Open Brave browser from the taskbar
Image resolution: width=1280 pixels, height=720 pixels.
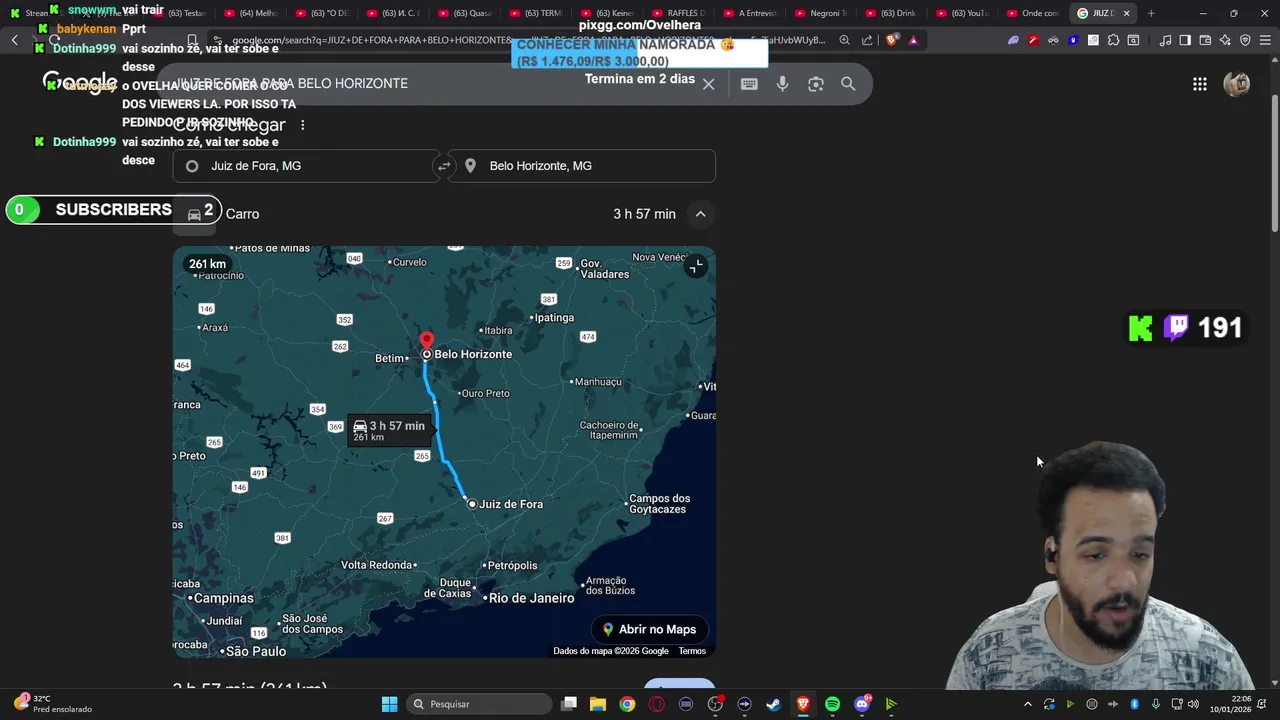(x=803, y=704)
